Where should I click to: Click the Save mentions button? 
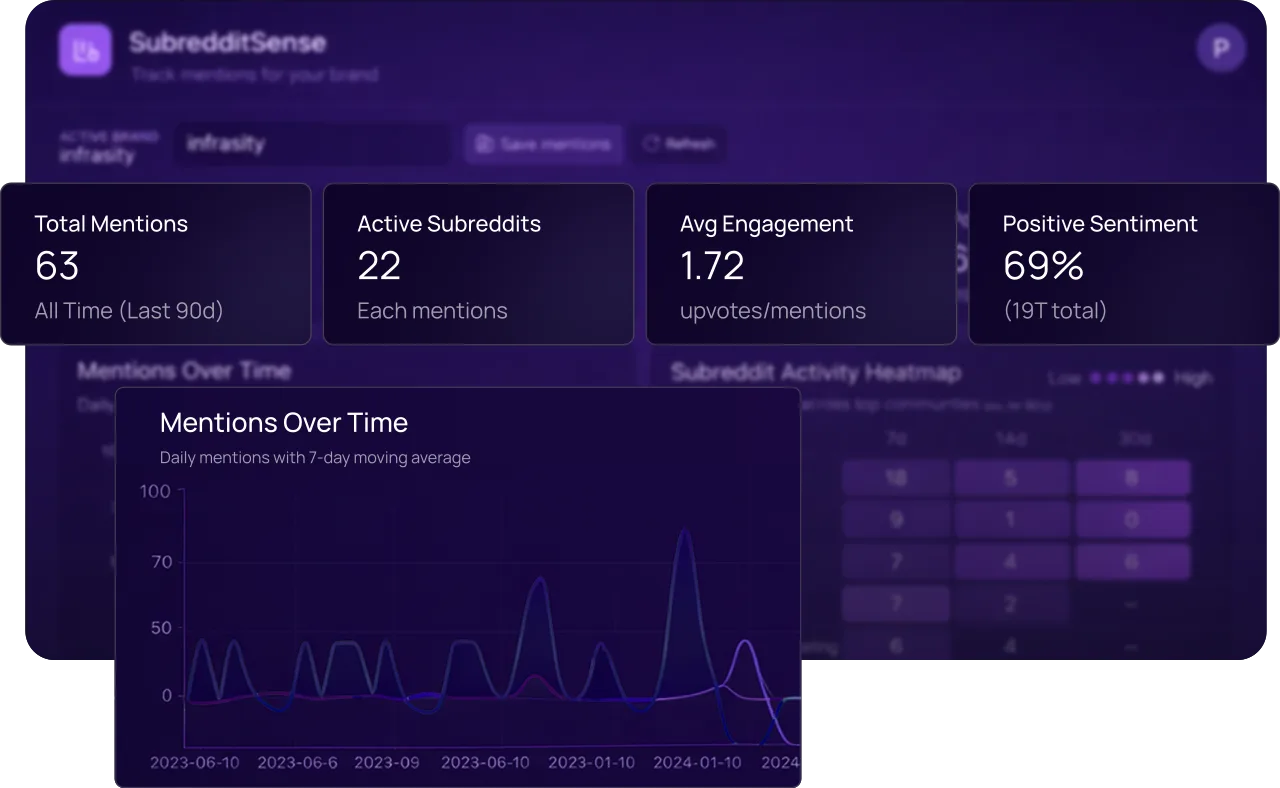[543, 144]
